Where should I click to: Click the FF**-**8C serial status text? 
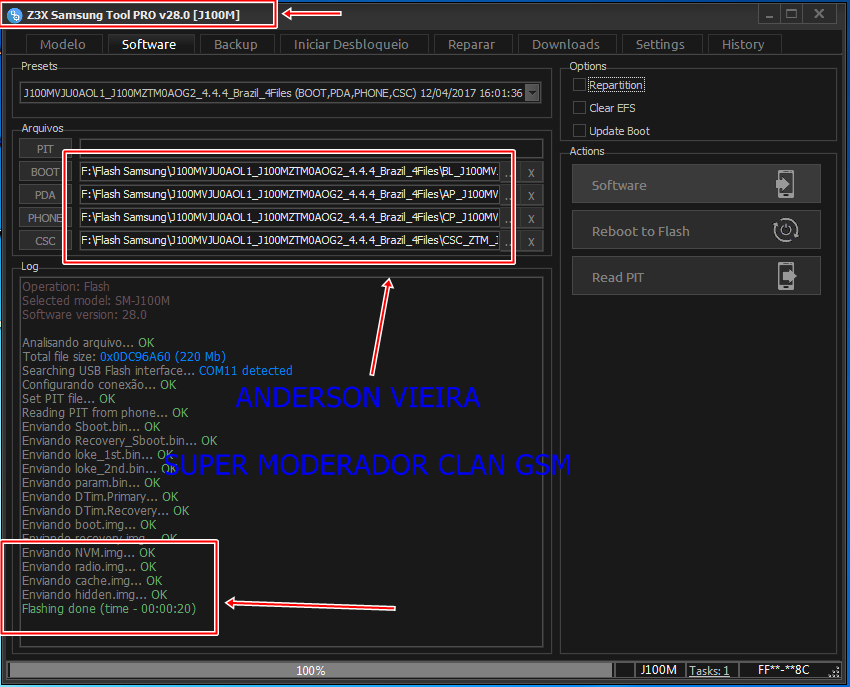[x=783, y=670]
